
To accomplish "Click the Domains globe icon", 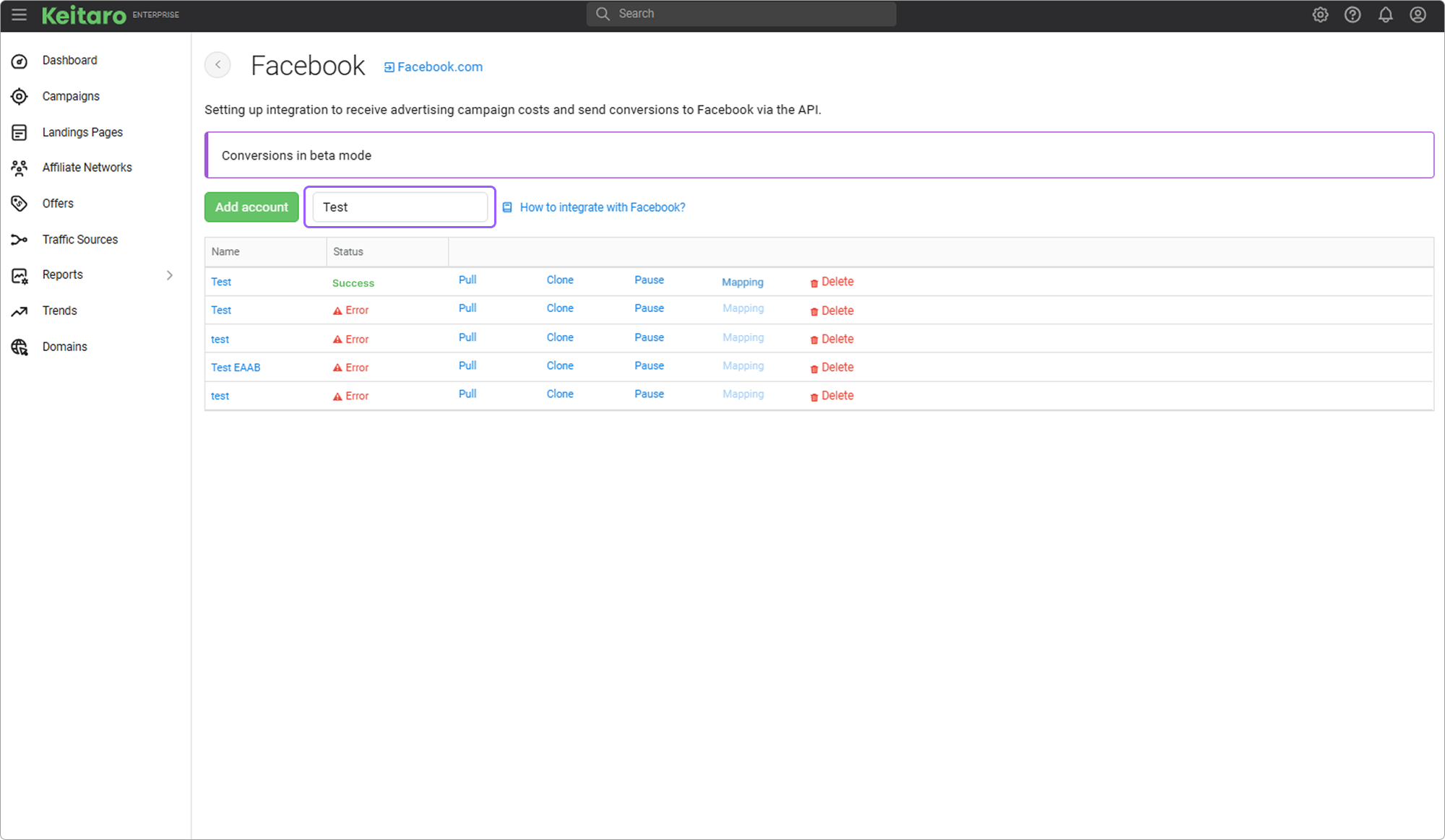I will coord(20,347).
